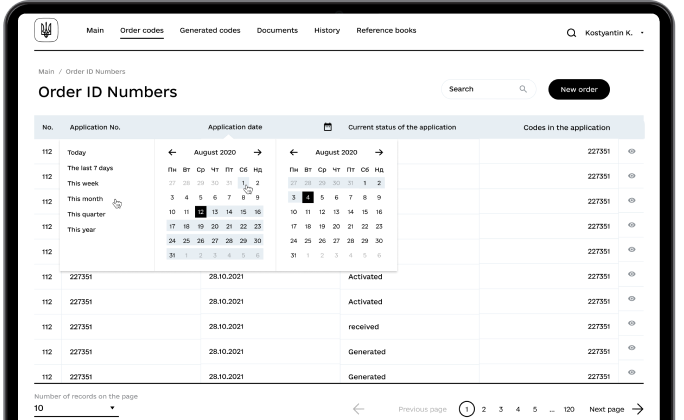Image resolution: width=684 pixels, height=420 pixels.
Task: Toggle eye icon in the fifth table row
Action: [631, 249]
